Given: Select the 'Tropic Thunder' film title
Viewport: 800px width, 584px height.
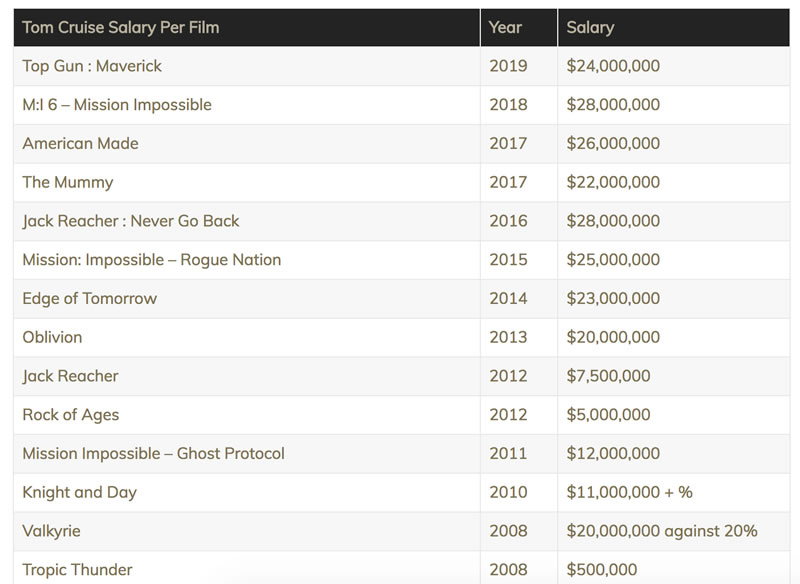Looking at the screenshot, I should pos(77,570).
